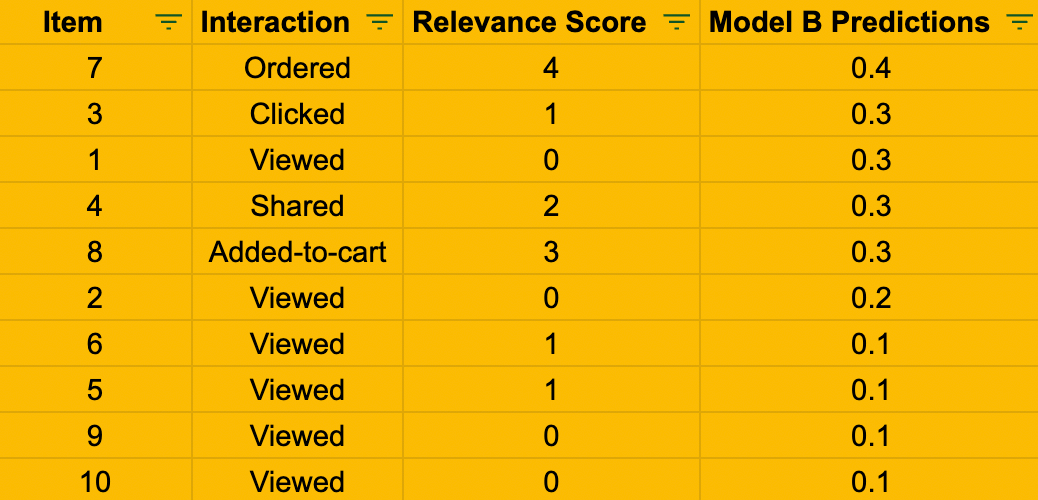Select the Interaction header cell label
1038x500 pixels.
(275, 23)
